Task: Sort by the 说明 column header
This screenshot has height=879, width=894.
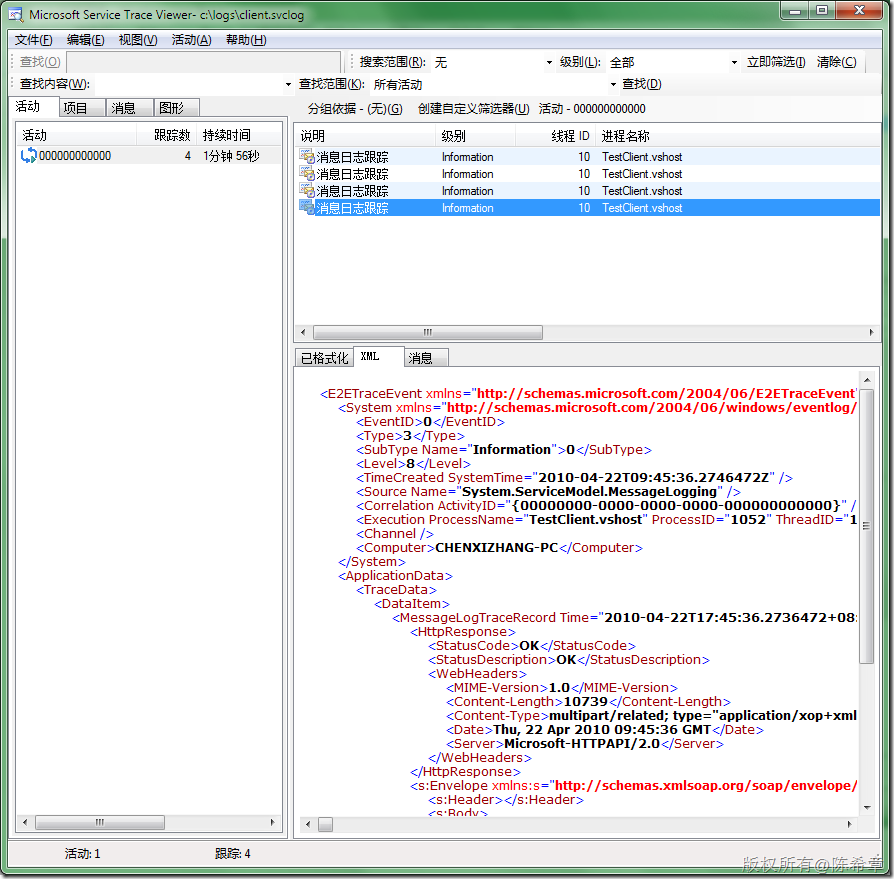Action: 365,136
